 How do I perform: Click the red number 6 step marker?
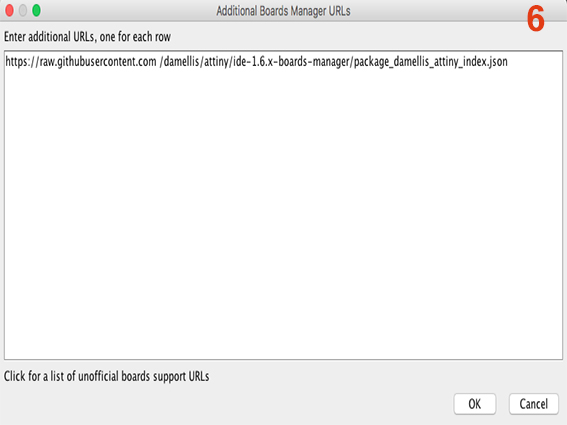(536, 19)
